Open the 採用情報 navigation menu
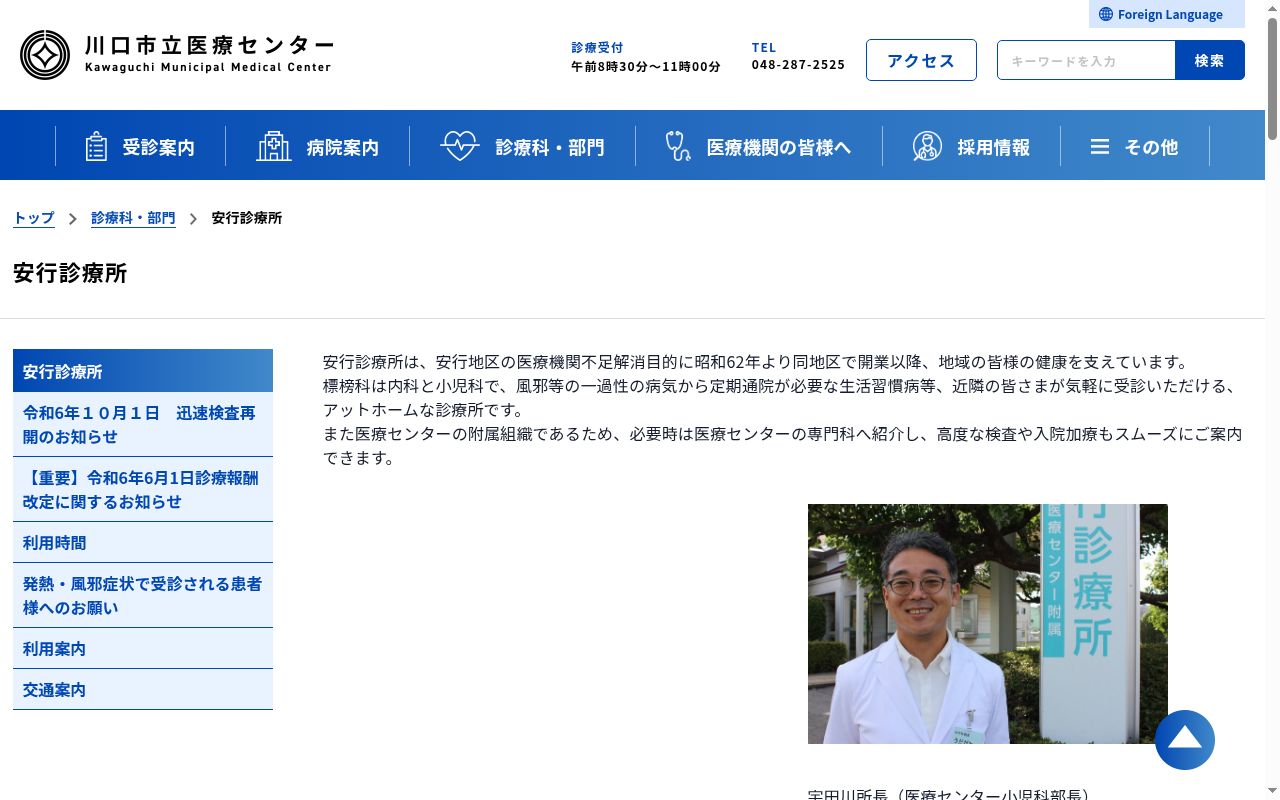Image resolution: width=1280 pixels, height=800 pixels. [x=971, y=146]
